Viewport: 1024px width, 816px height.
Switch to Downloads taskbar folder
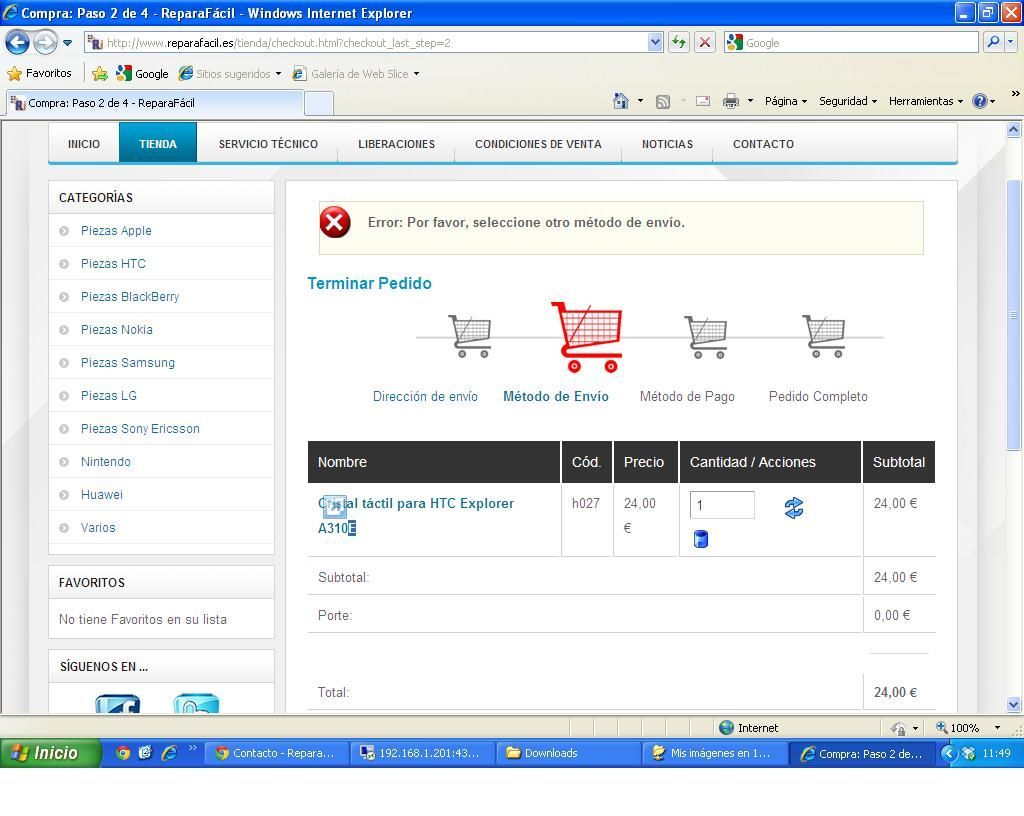coord(568,753)
